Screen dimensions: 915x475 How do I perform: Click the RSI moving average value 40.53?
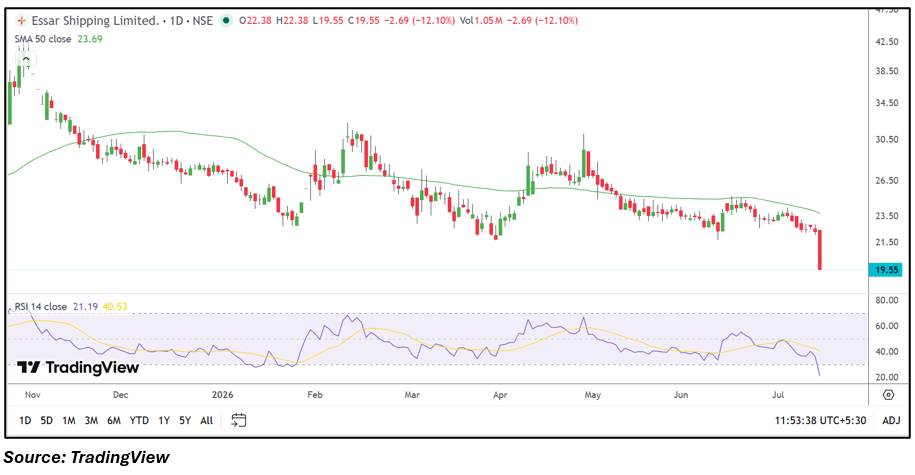coord(115,306)
